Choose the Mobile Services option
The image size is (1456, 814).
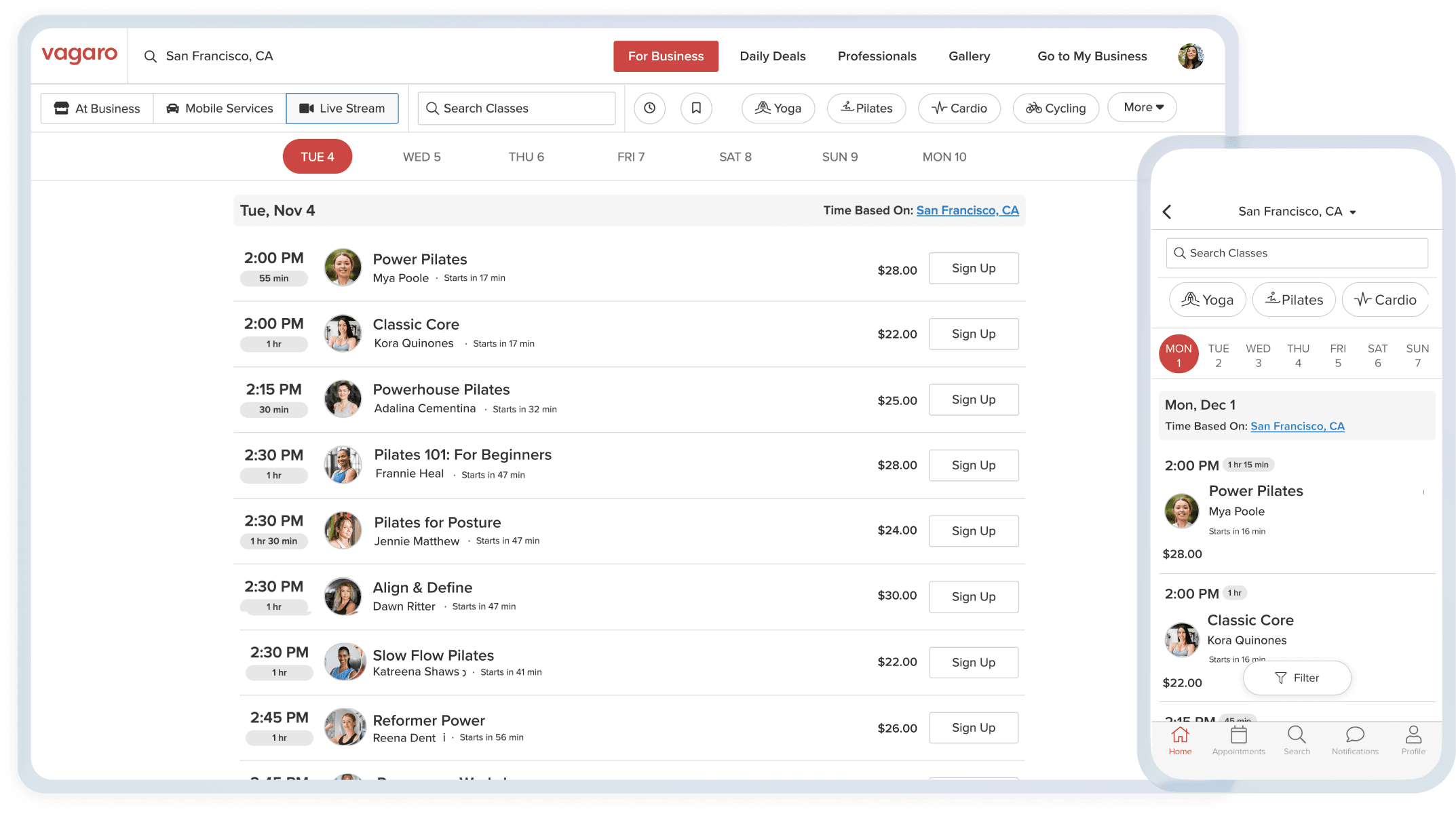coord(220,109)
